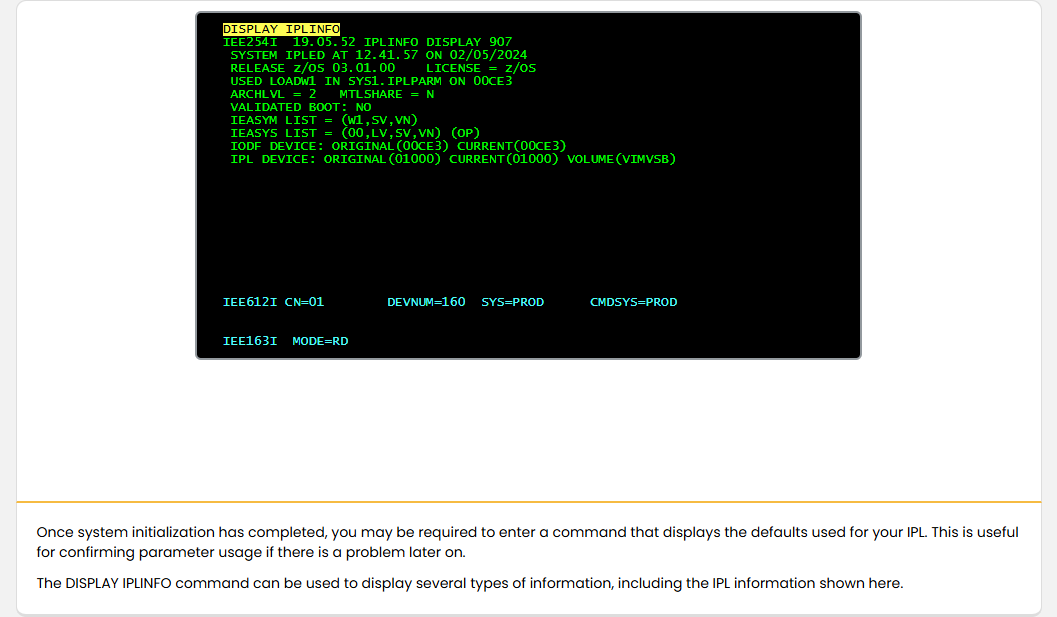Click the SYSTEM IPLED AT 12.41.57 line

(x=379, y=55)
